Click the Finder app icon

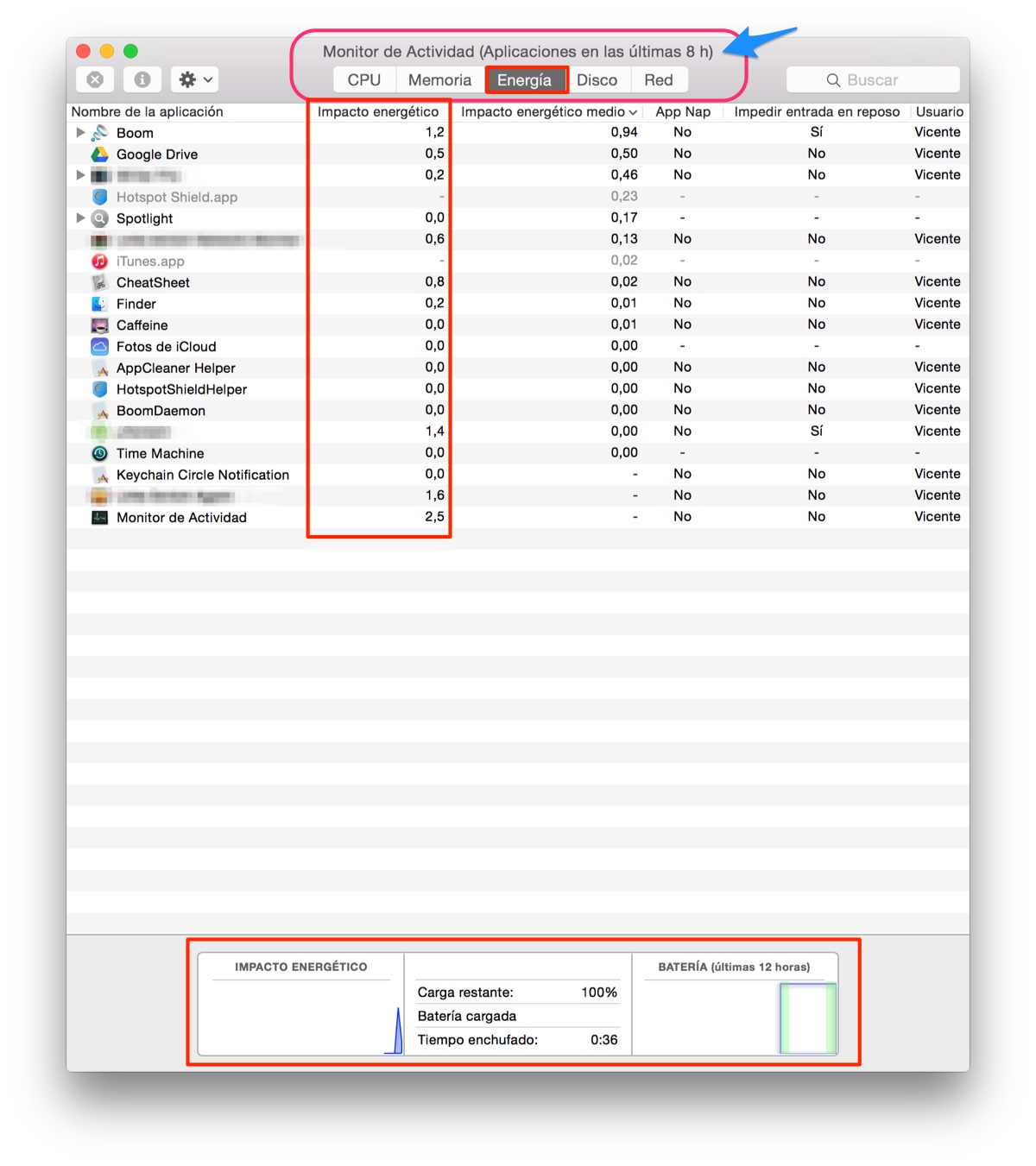[100, 304]
